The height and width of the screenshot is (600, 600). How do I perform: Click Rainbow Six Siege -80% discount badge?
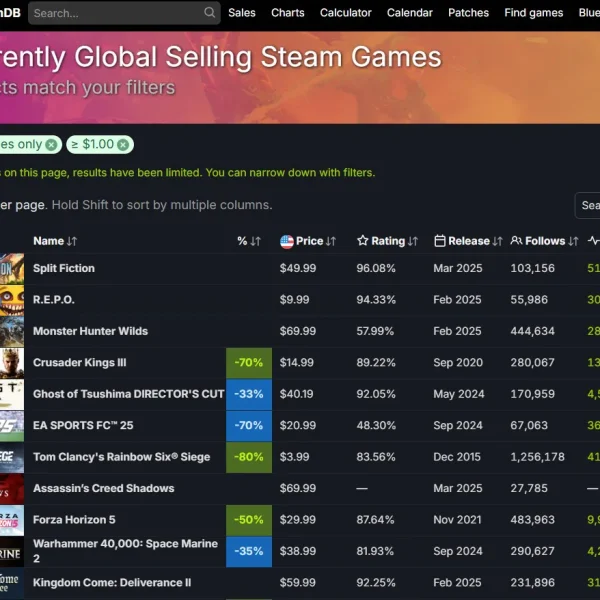coord(249,457)
